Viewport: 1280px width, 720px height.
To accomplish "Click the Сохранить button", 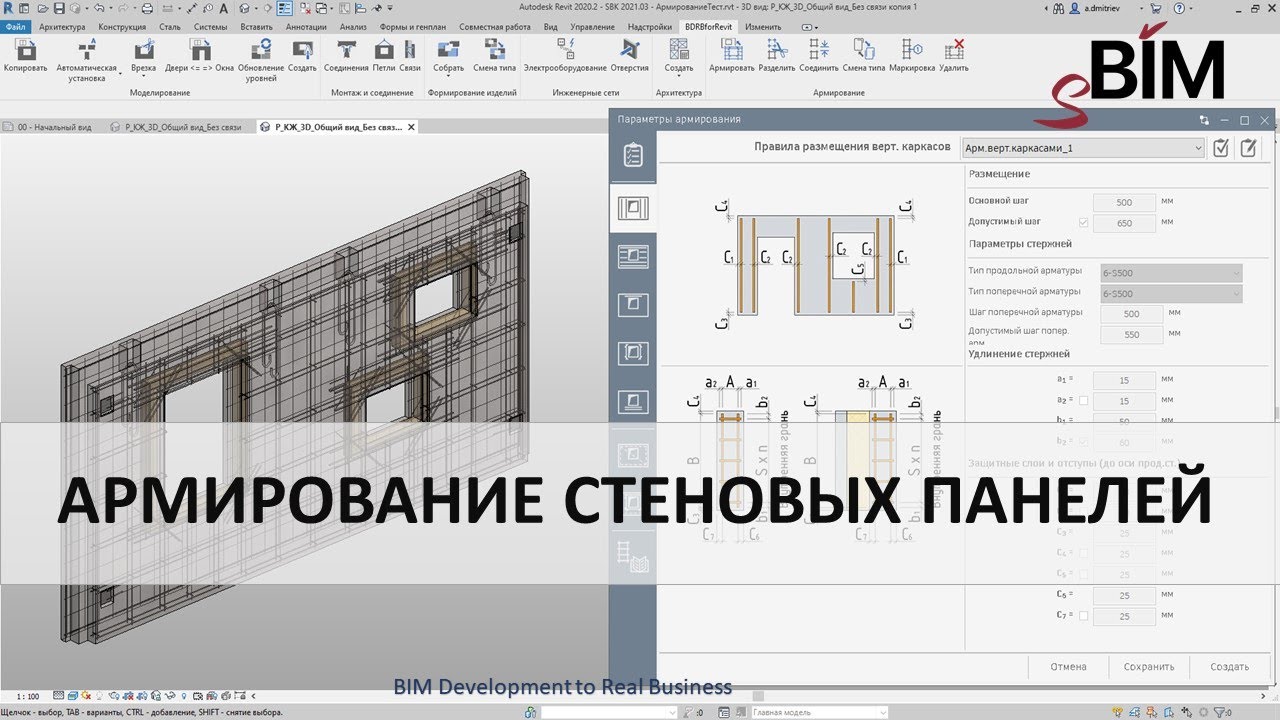I will click(1148, 667).
